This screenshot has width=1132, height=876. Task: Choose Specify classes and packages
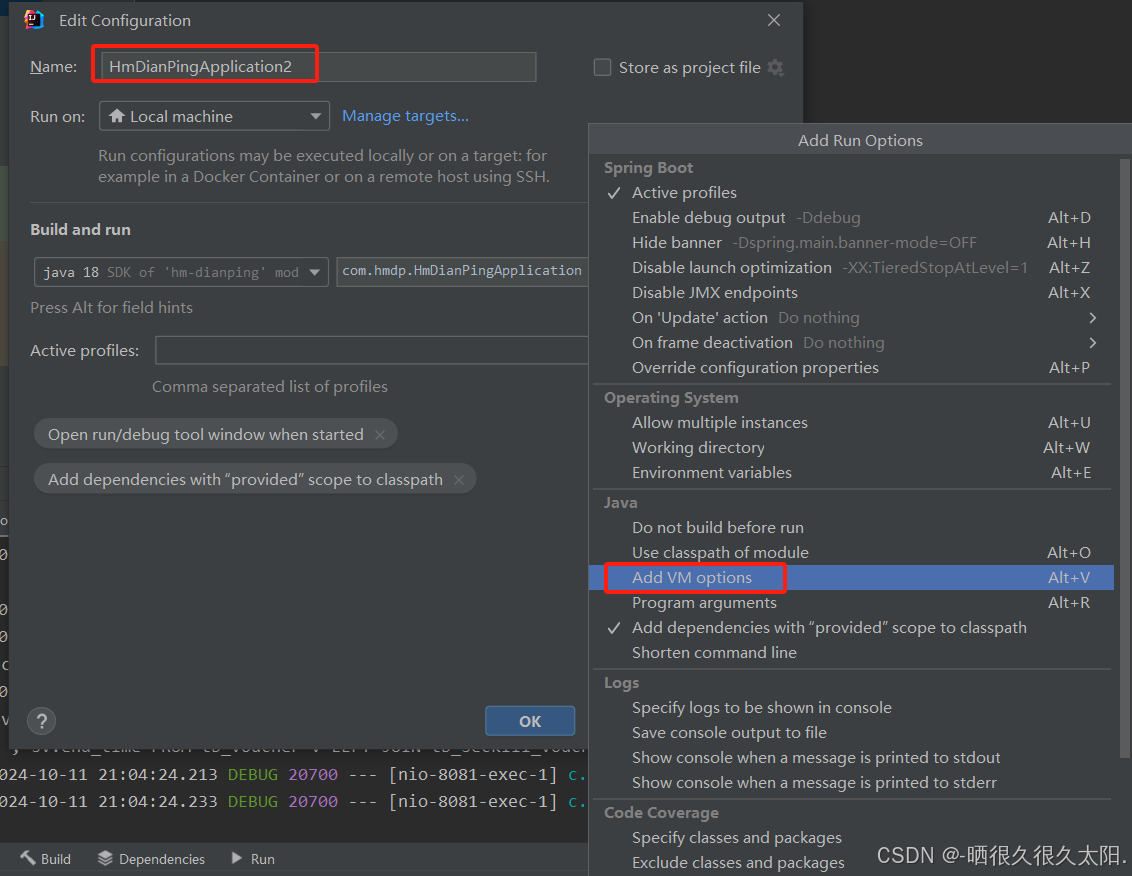coord(853,838)
